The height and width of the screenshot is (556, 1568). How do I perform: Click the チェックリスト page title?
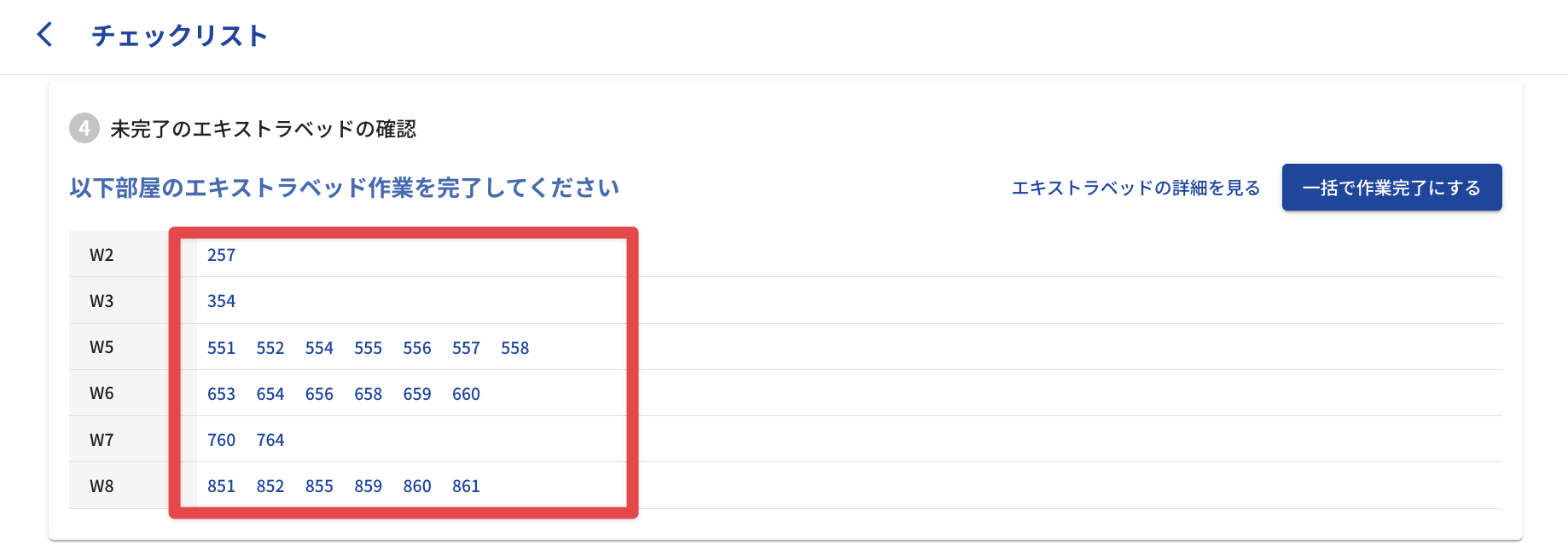click(180, 36)
